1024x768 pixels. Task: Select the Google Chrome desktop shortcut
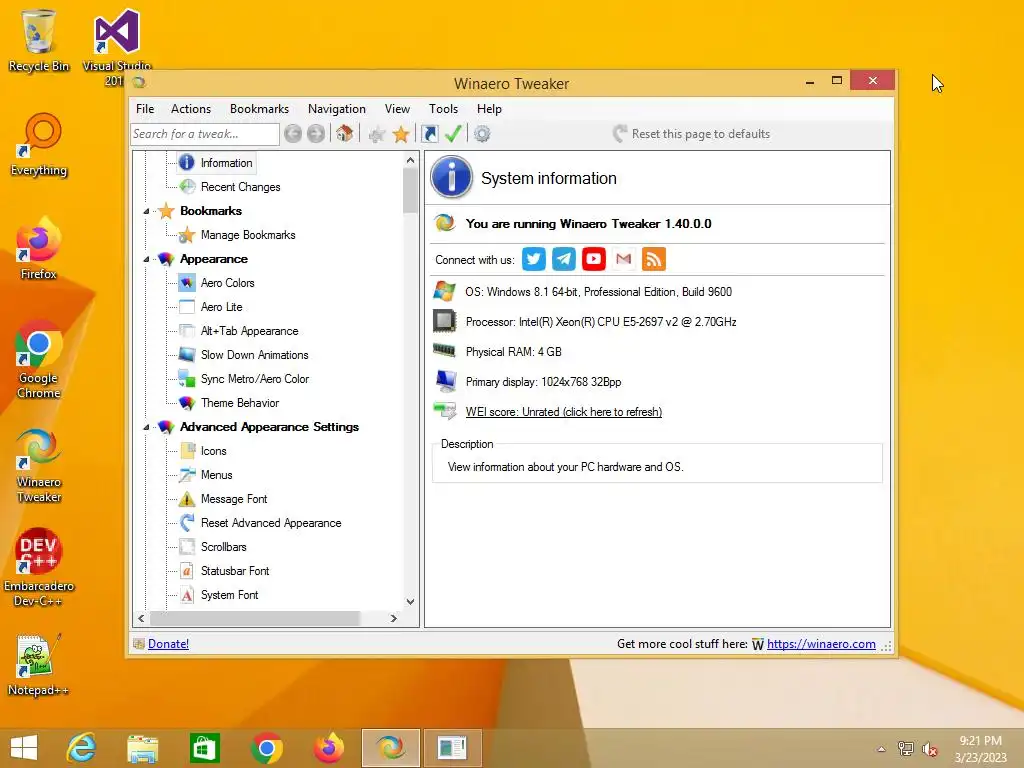pyautogui.click(x=39, y=360)
